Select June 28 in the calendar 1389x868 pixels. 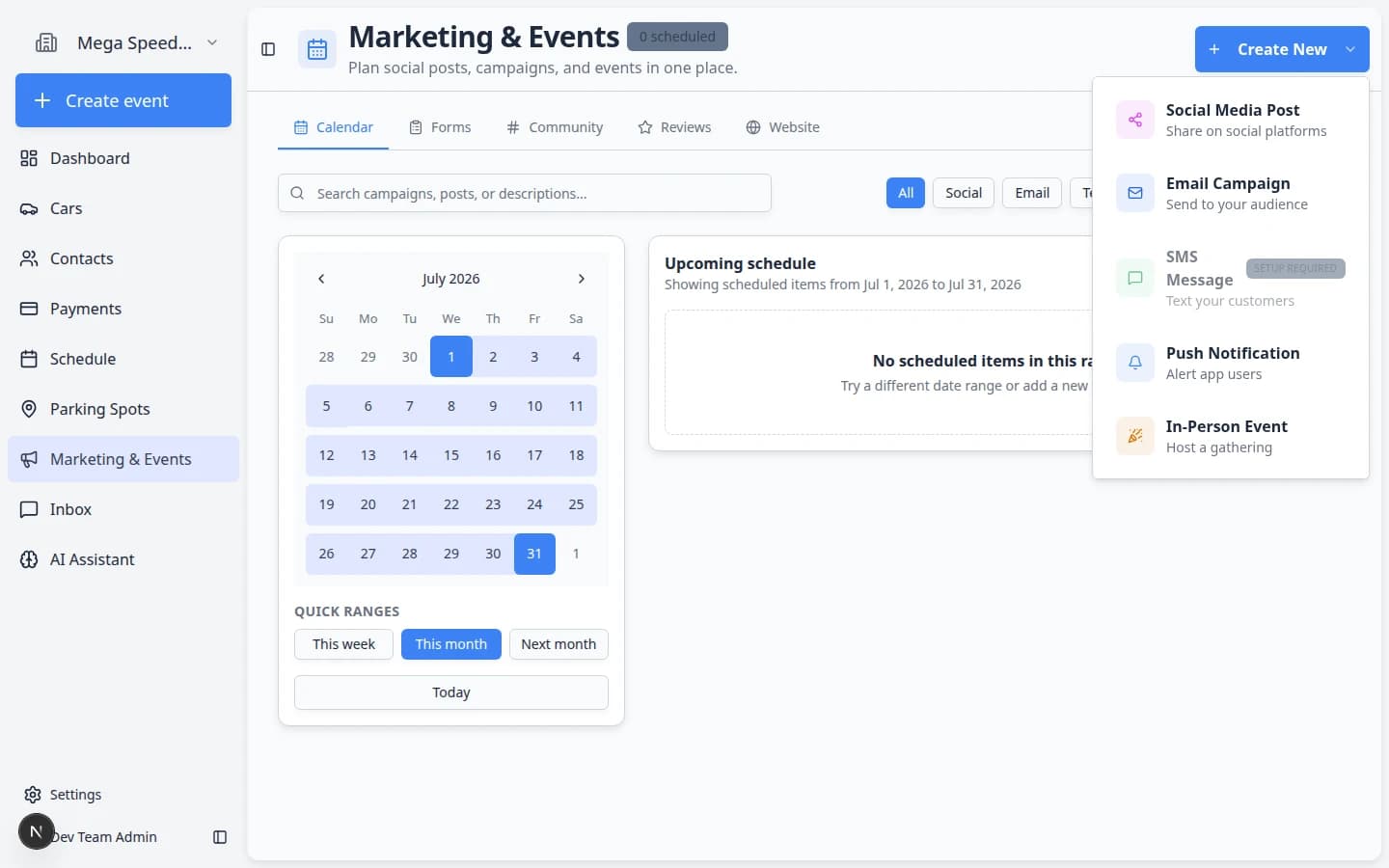[x=327, y=357]
